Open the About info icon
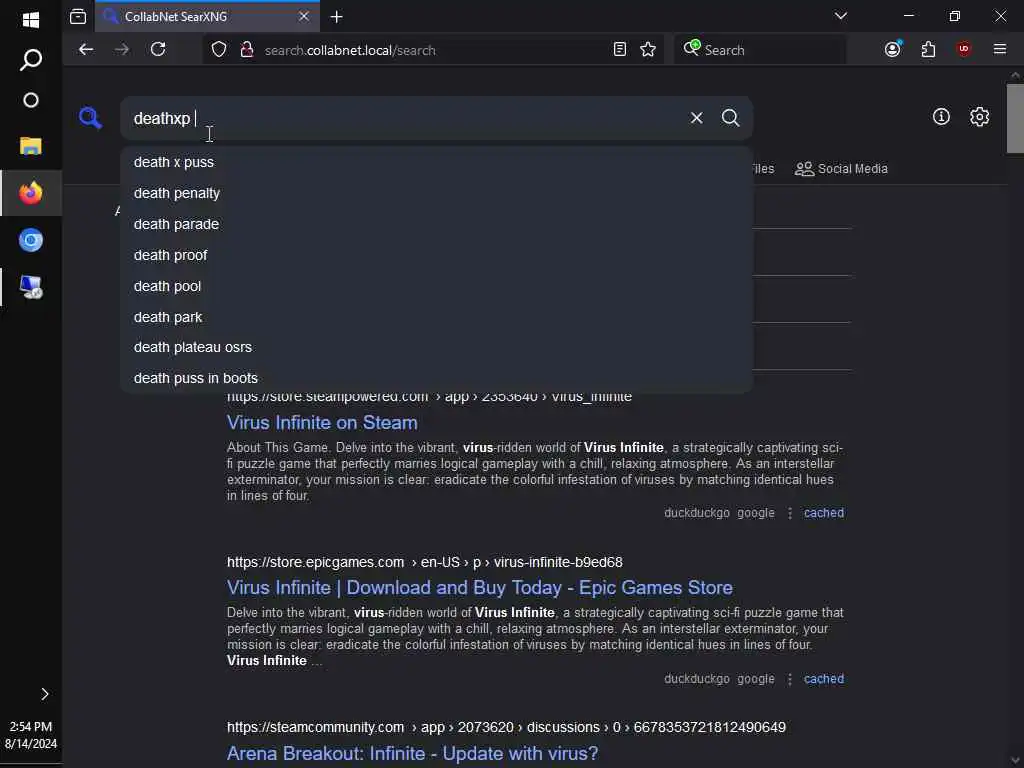The width and height of the screenshot is (1024, 768). tap(941, 117)
